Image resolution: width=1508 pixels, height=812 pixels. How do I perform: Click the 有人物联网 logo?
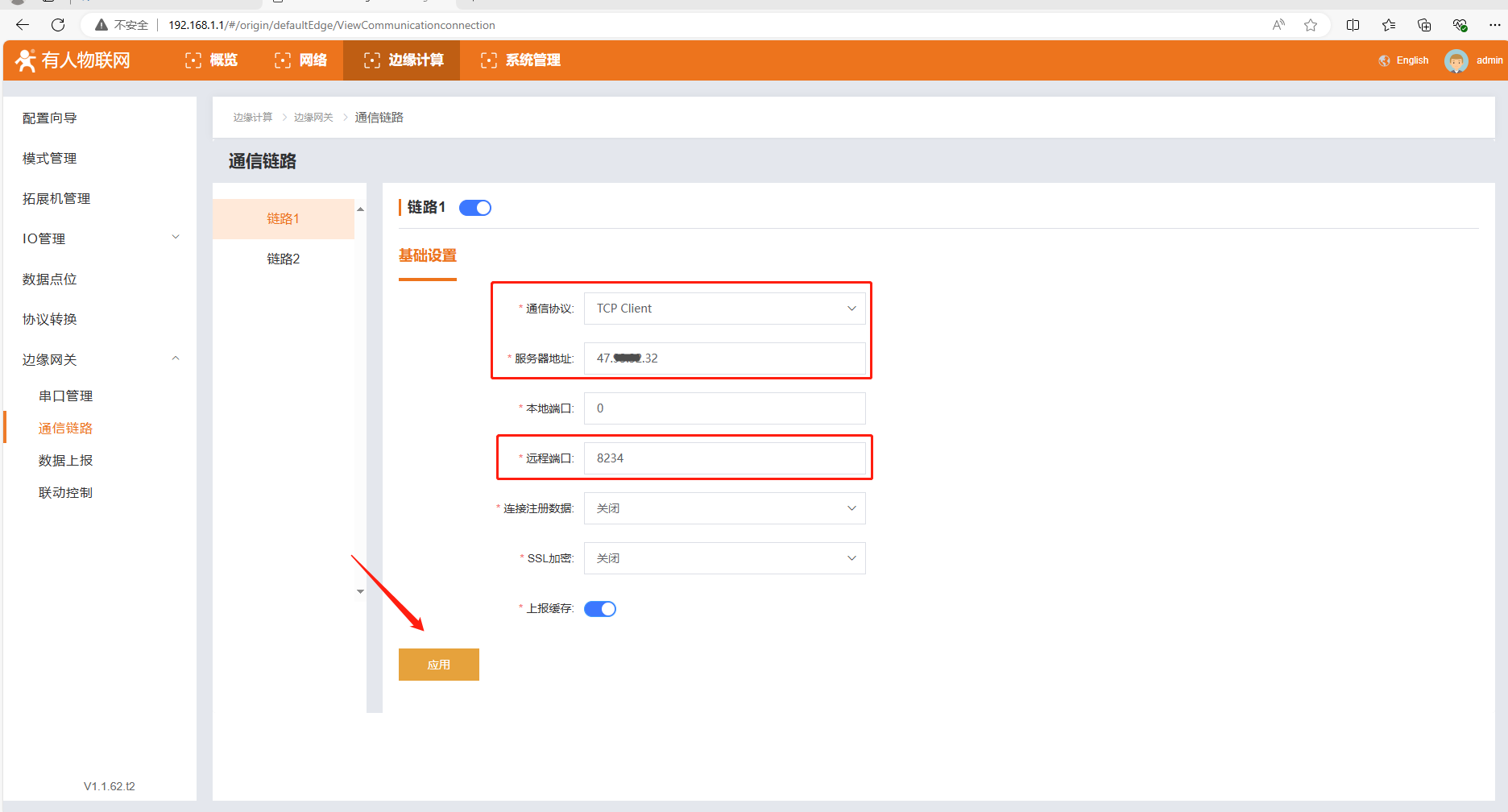click(x=72, y=60)
